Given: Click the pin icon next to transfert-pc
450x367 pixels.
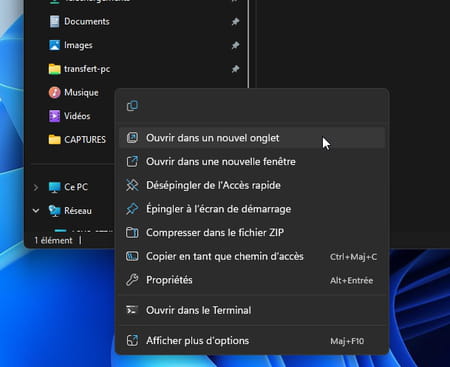Looking at the screenshot, I should click(235, 69).
